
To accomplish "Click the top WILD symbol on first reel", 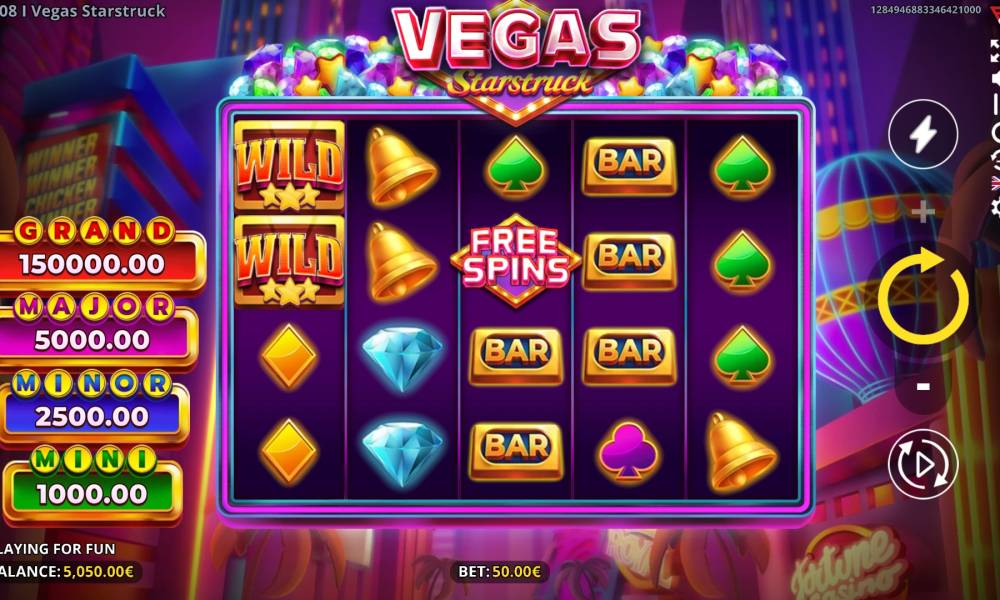I will click(290, 165).
